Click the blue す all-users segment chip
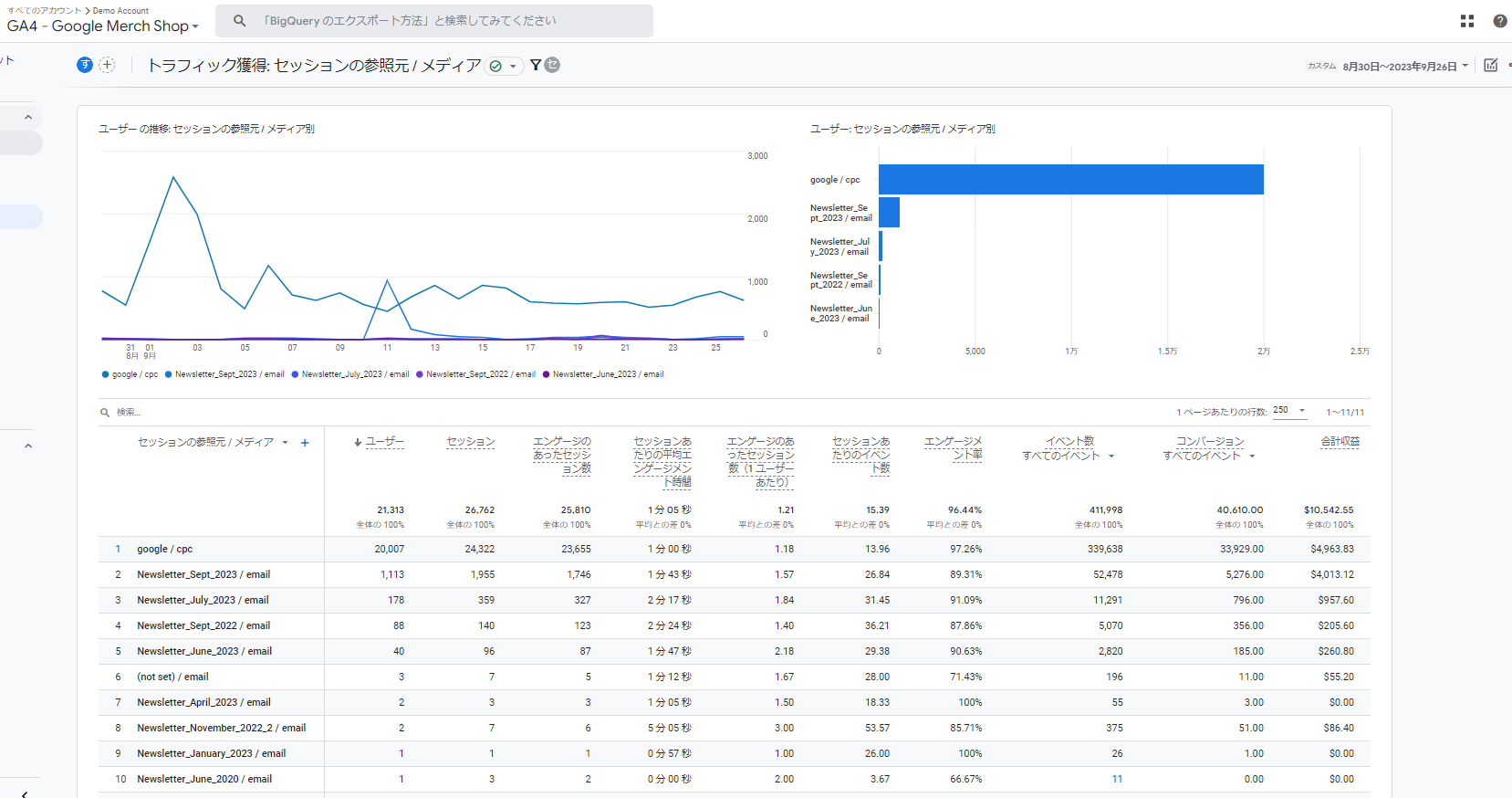The width and height of the screenshot is (1512, 798). [x=85, y=65]
